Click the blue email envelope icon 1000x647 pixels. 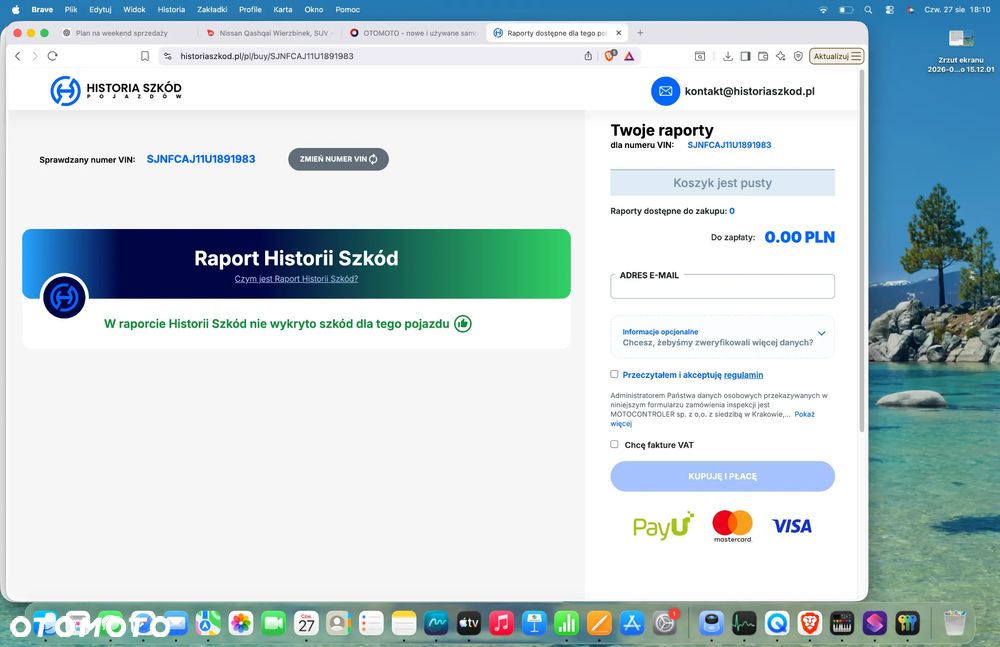665,91
